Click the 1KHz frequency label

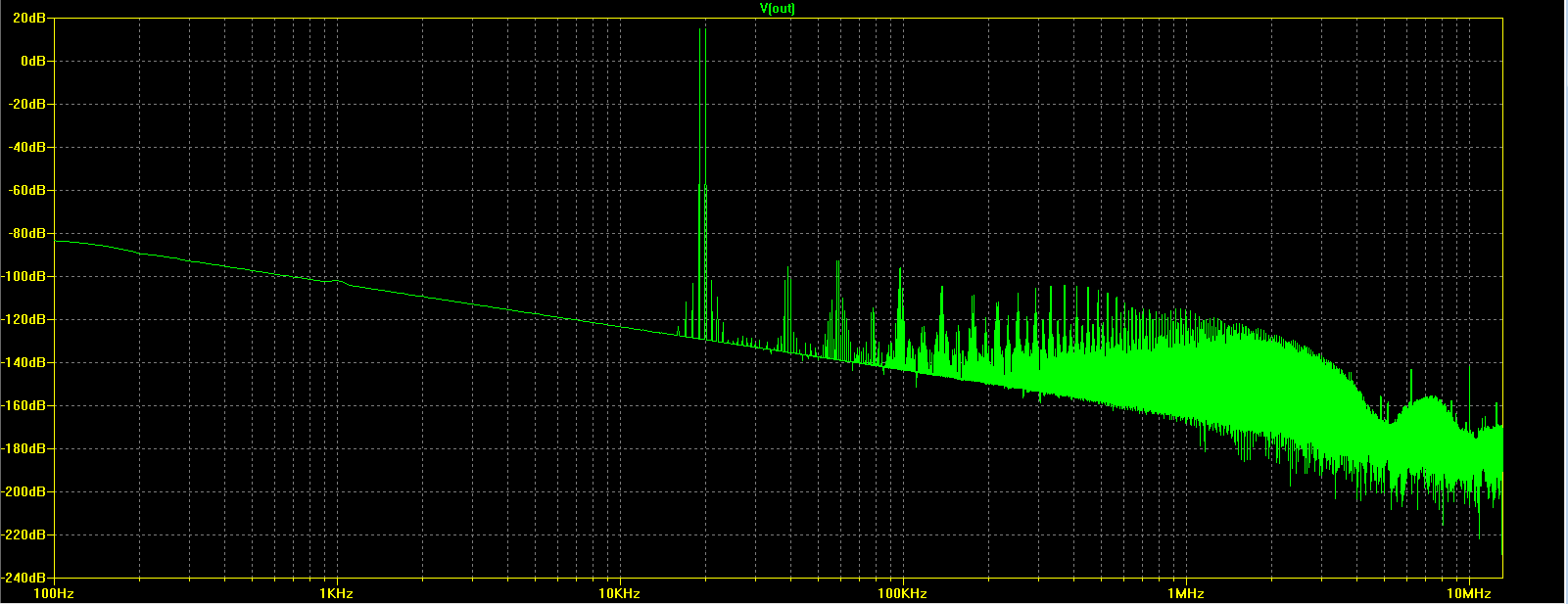(337, 594)
